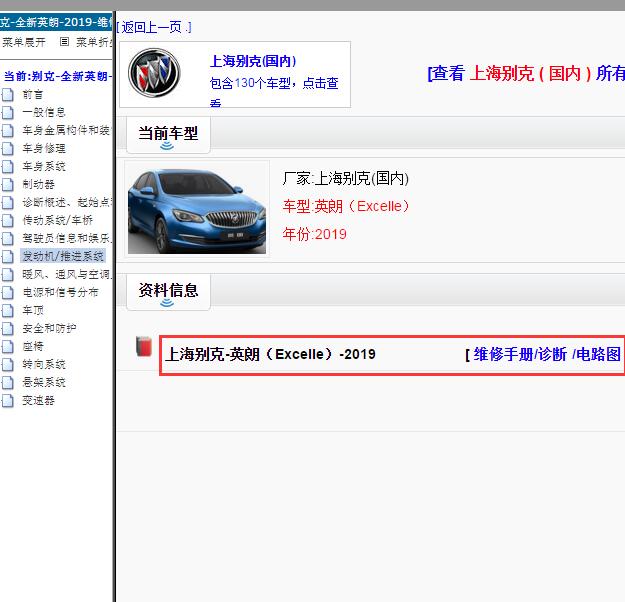
Task: Click the page icon next to 车身金属构件
Action: [x=8, y=130]
